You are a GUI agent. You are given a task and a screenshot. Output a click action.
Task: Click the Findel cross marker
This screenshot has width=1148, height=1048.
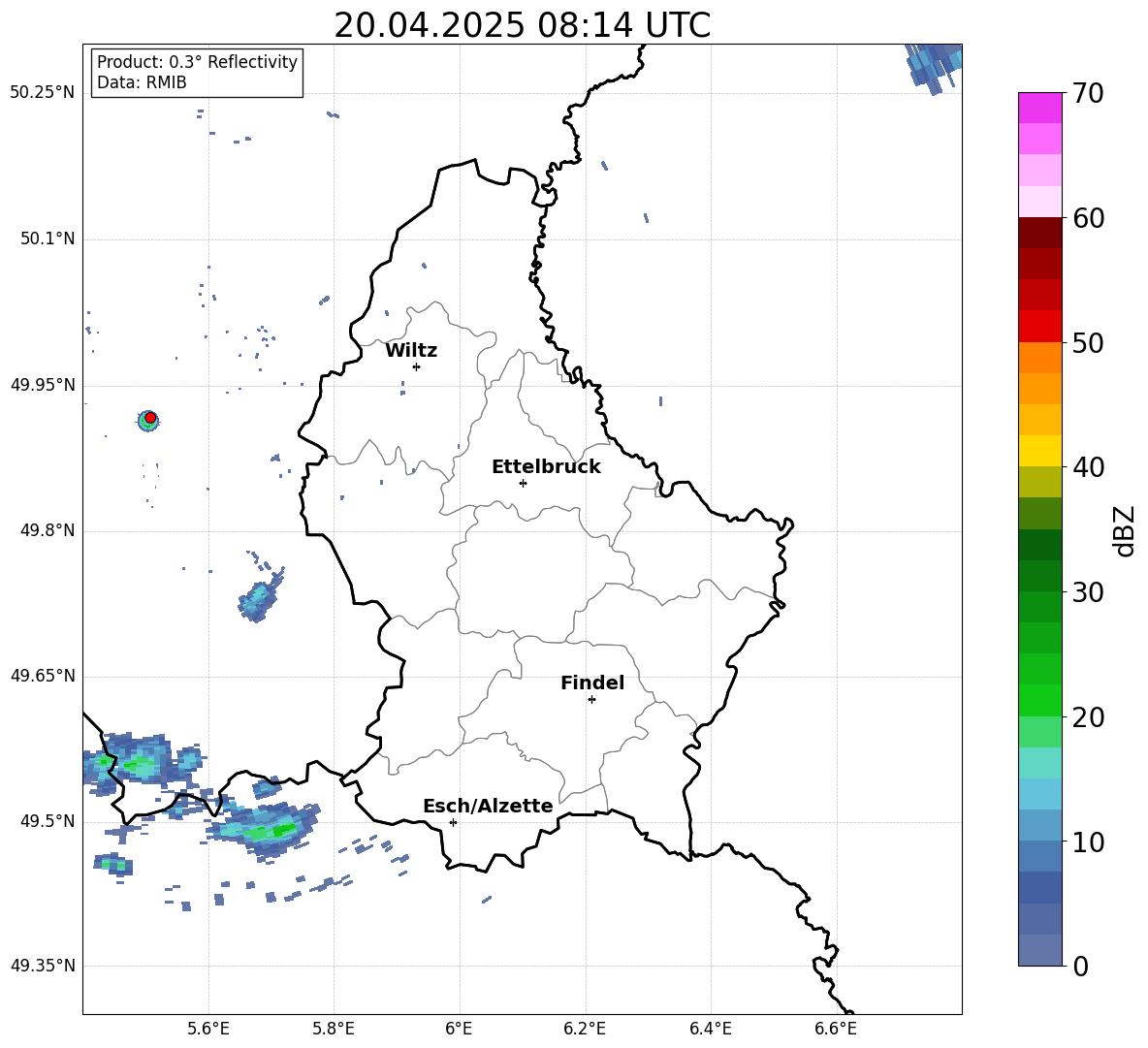pyautogui.click(x=591, y=700)
